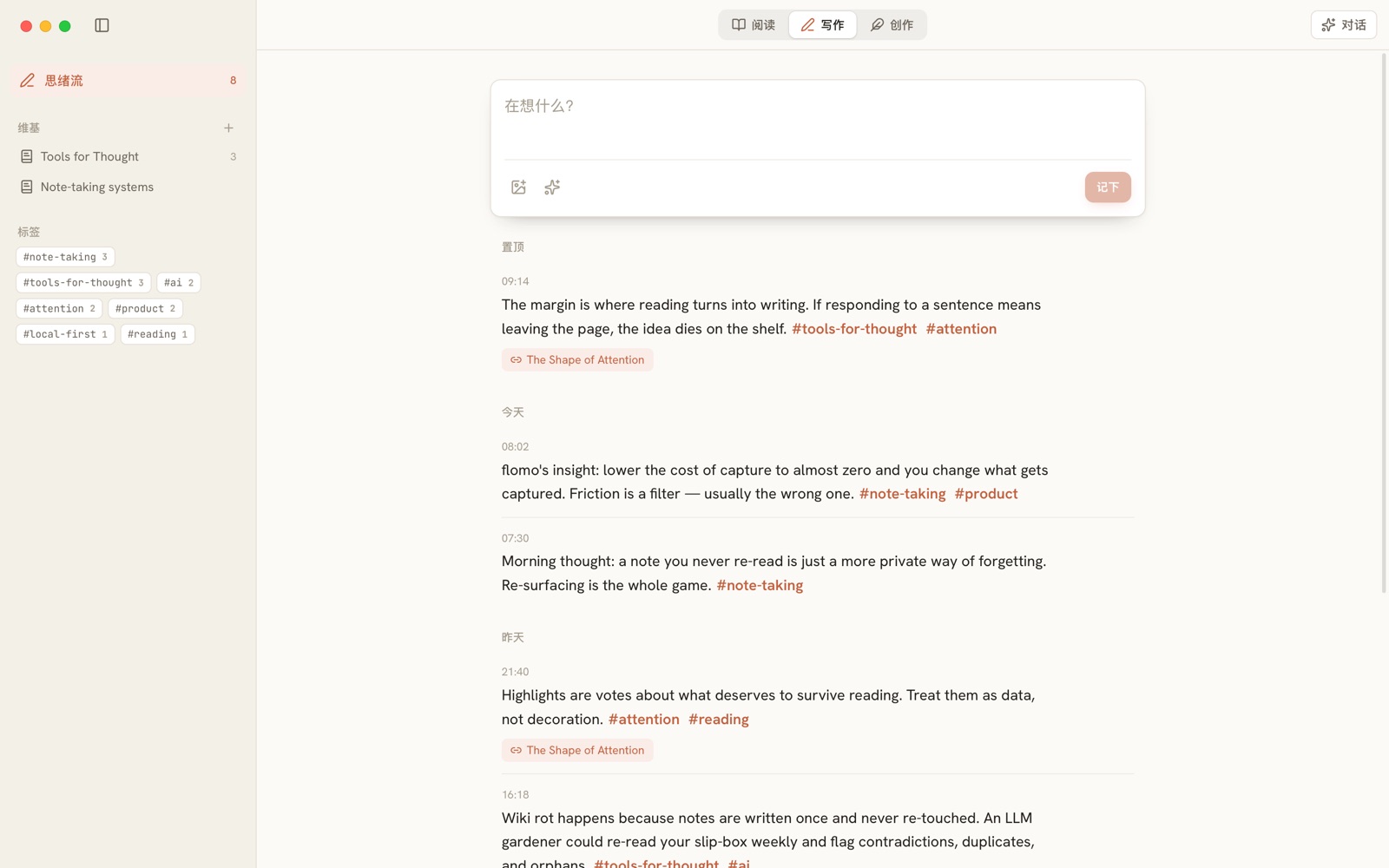Focus the 在想什么? input field
This screenshot has height=868, width=1389.
coord(818,120)
